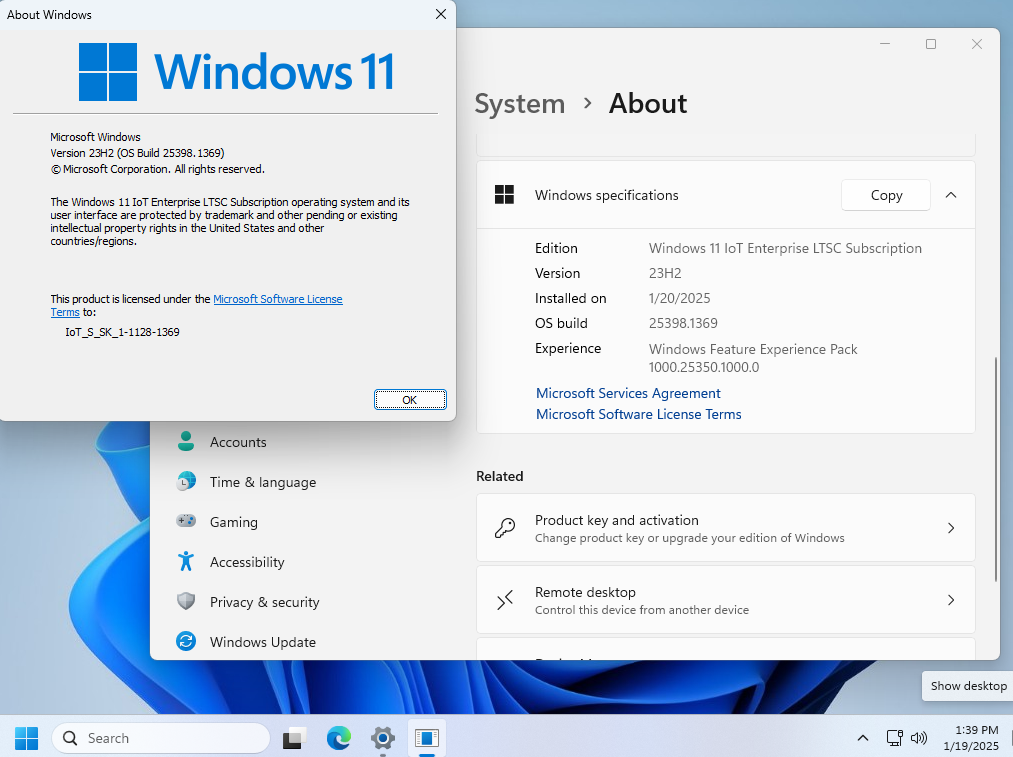Click the Related section heading
The height and width of the screenshot is (757, 1013).
pos(499,476)
